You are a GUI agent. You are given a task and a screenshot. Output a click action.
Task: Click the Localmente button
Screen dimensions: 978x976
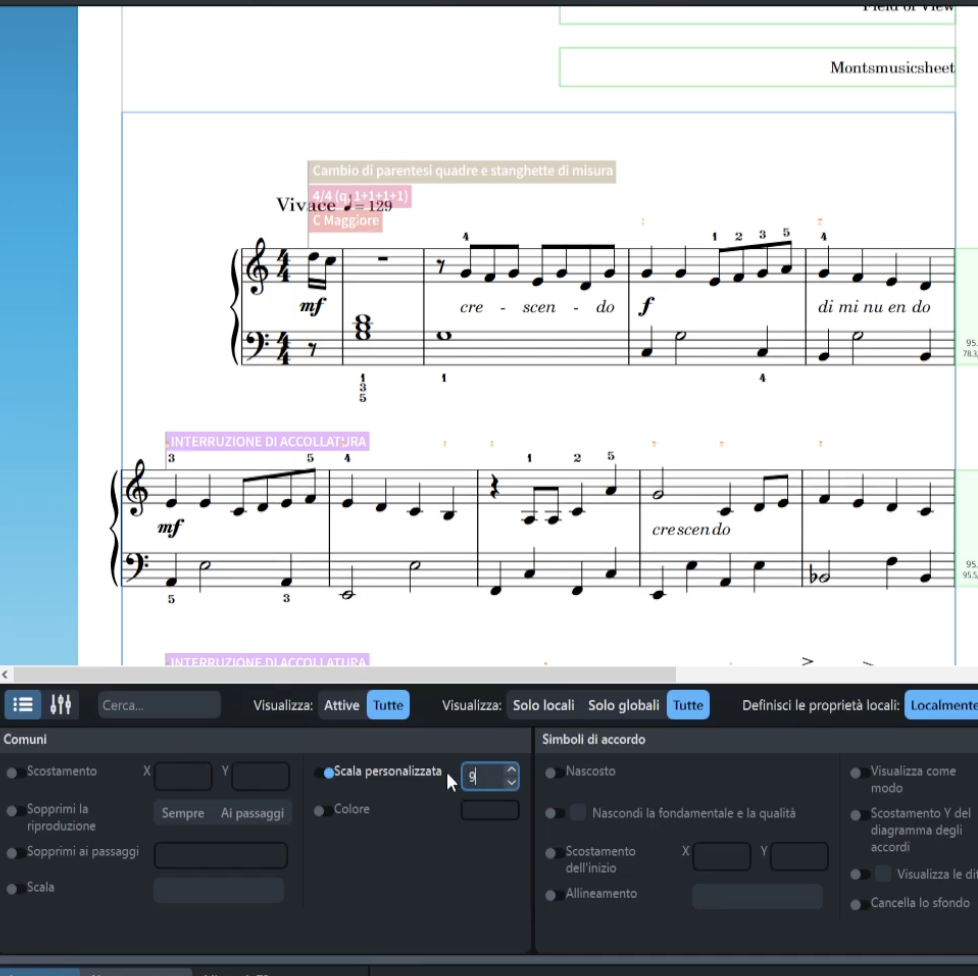941,705
